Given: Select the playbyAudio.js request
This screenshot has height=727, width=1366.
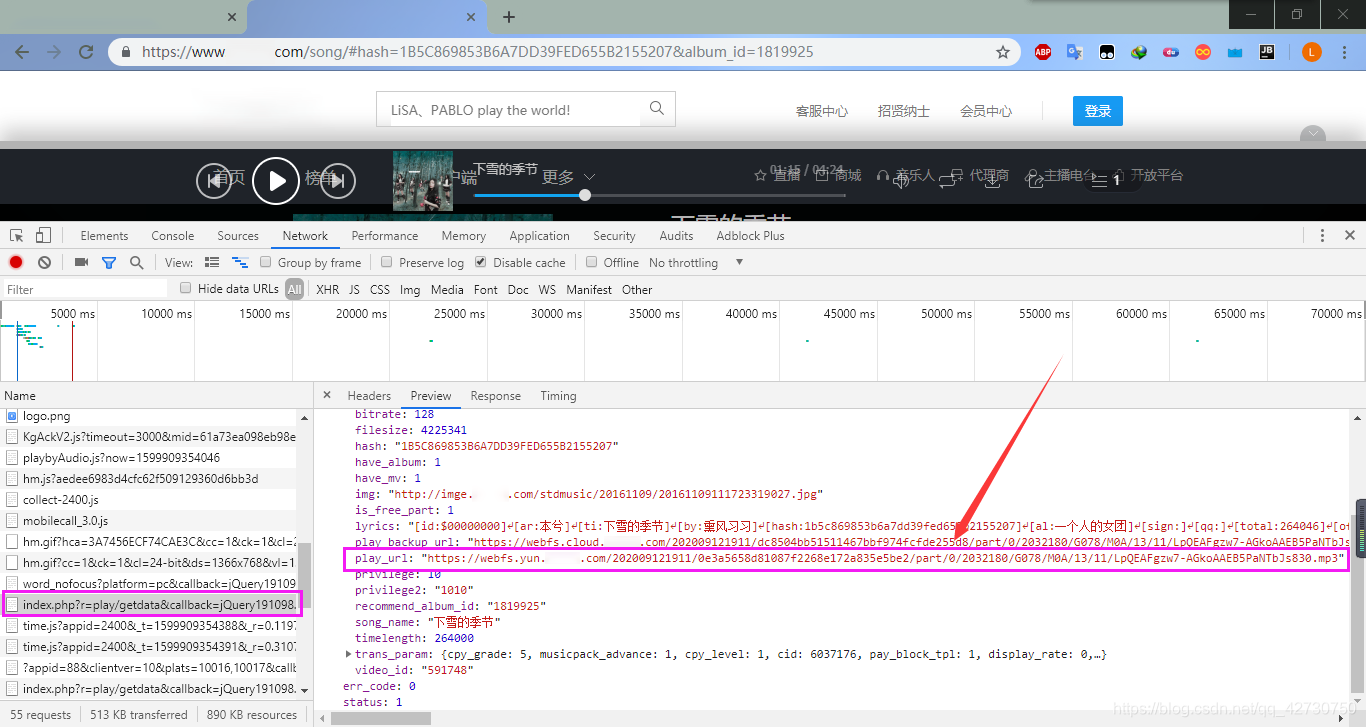Looking at the screenshot, I should pos(150,458).
